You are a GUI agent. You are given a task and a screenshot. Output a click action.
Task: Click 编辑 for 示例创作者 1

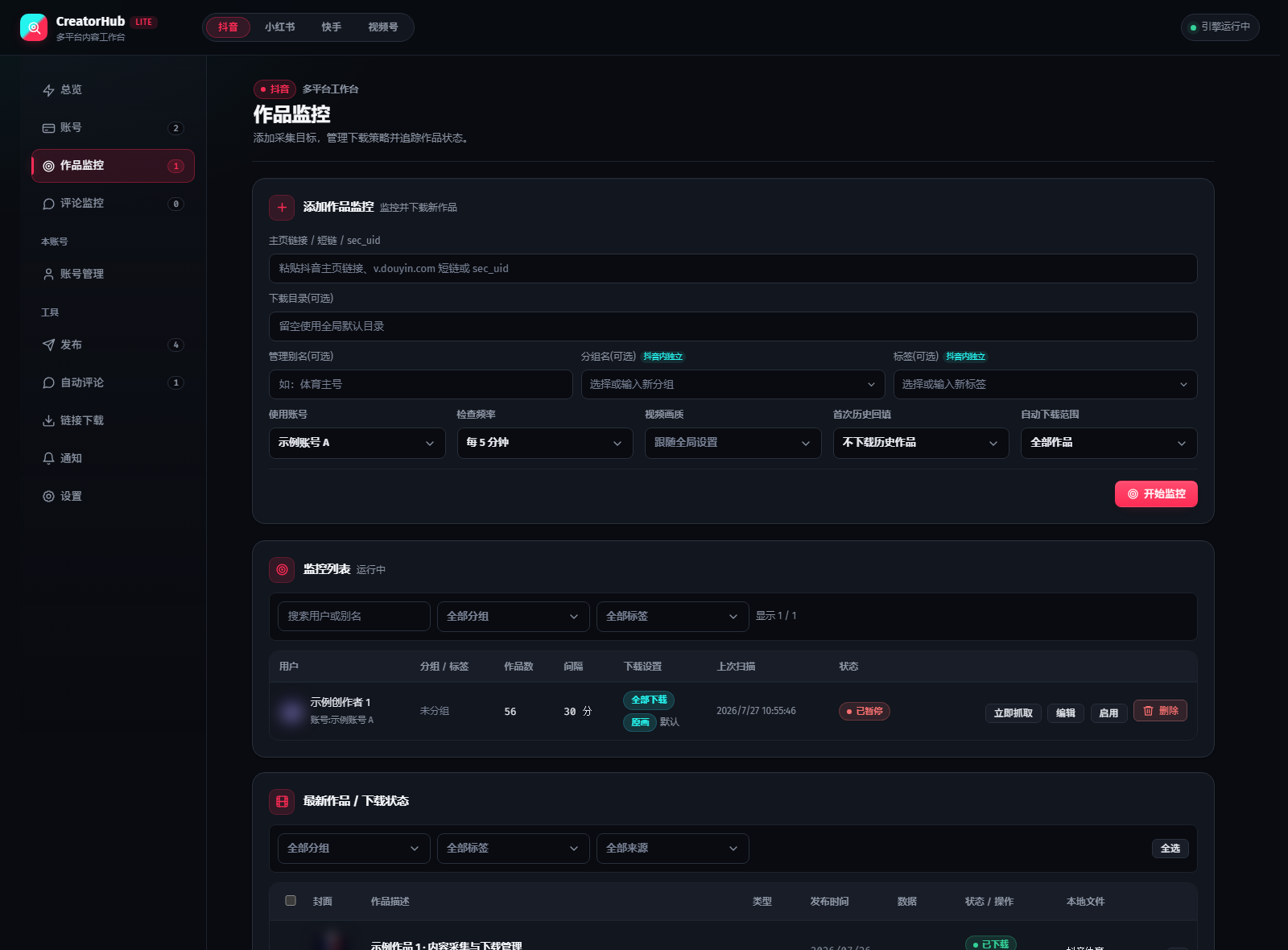click(1066, 713)
